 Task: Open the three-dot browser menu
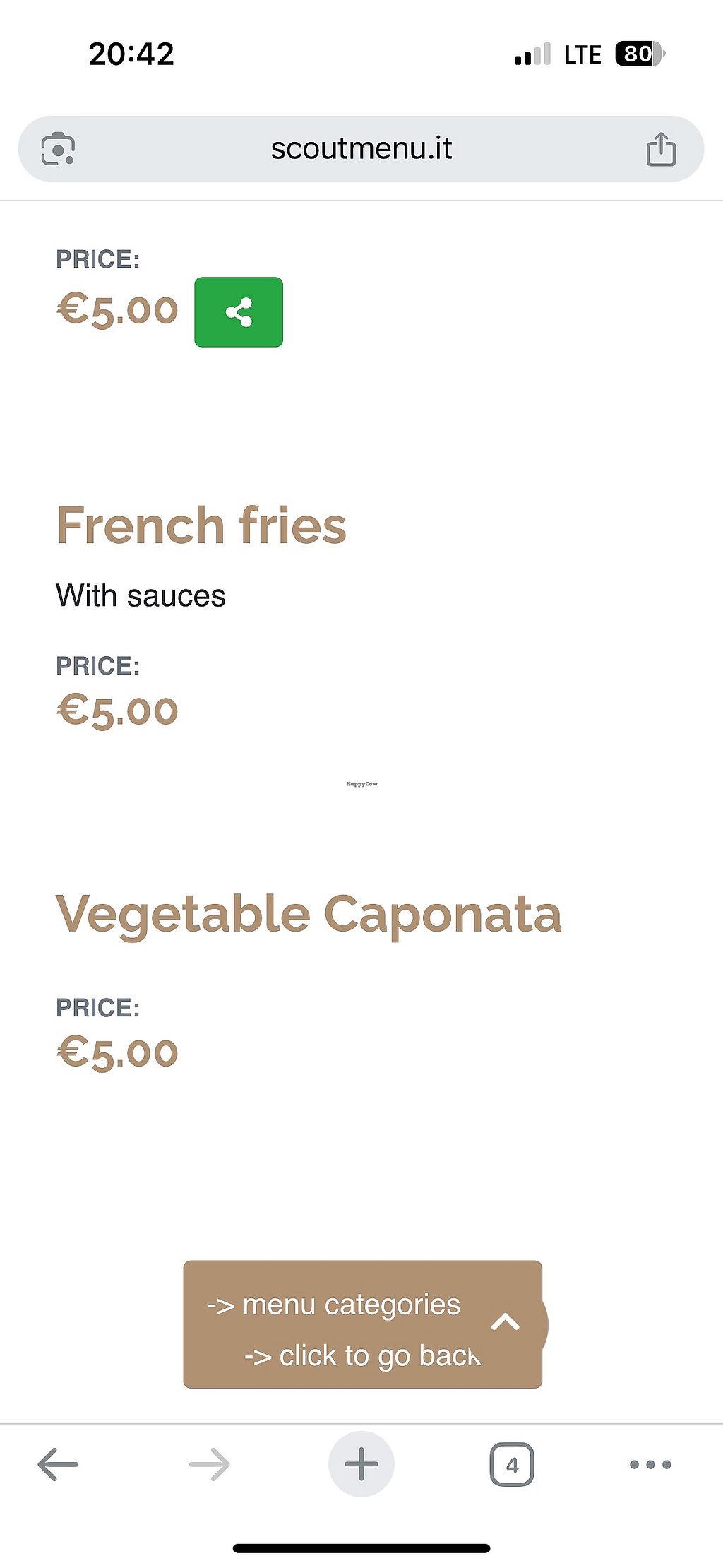(650, 1464)
